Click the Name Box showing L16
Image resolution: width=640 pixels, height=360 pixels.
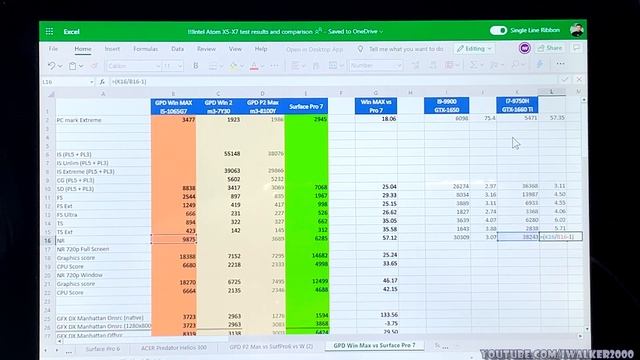click(65, 82)
